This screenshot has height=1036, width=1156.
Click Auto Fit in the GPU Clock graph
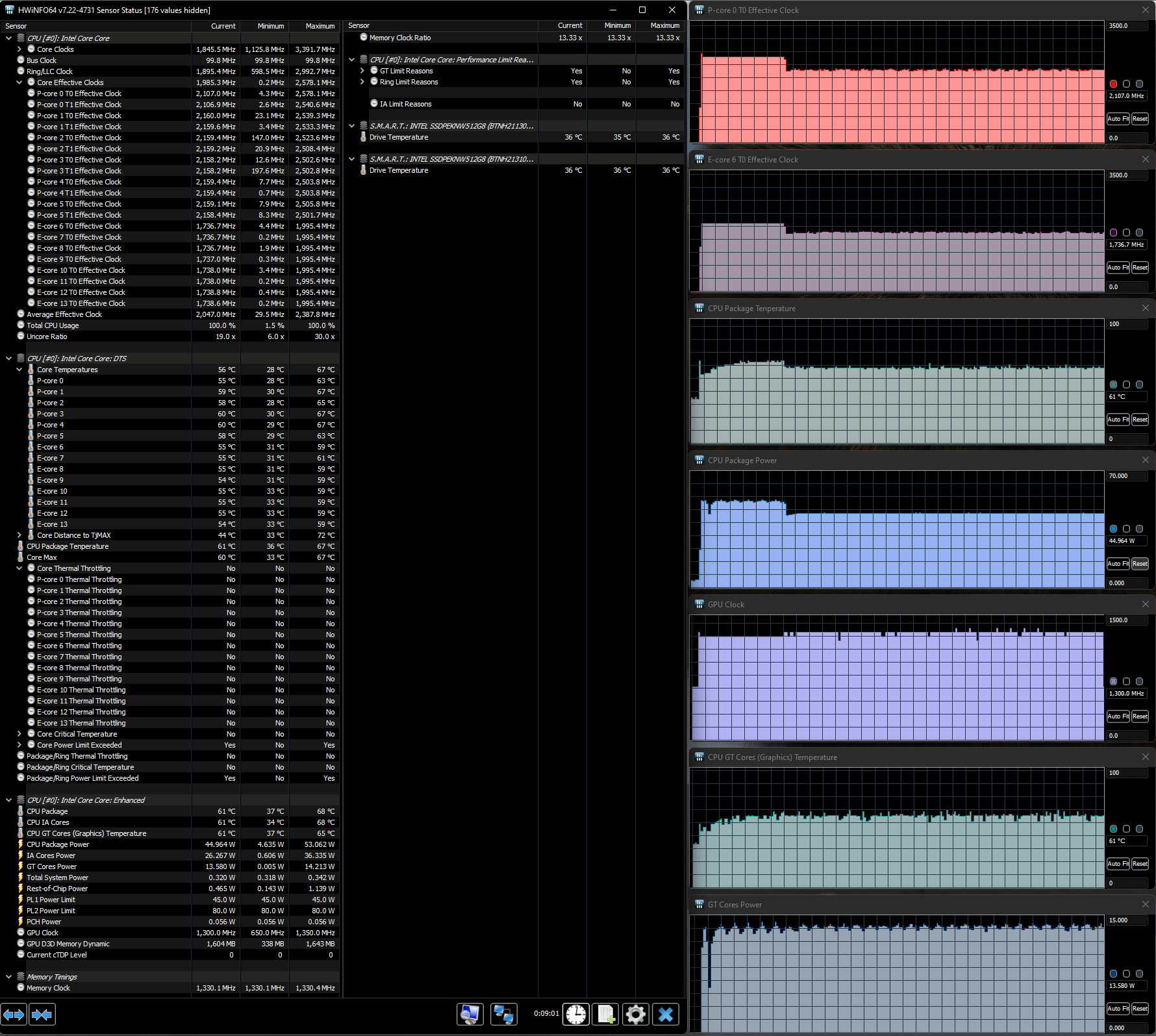coord(1118,716)
